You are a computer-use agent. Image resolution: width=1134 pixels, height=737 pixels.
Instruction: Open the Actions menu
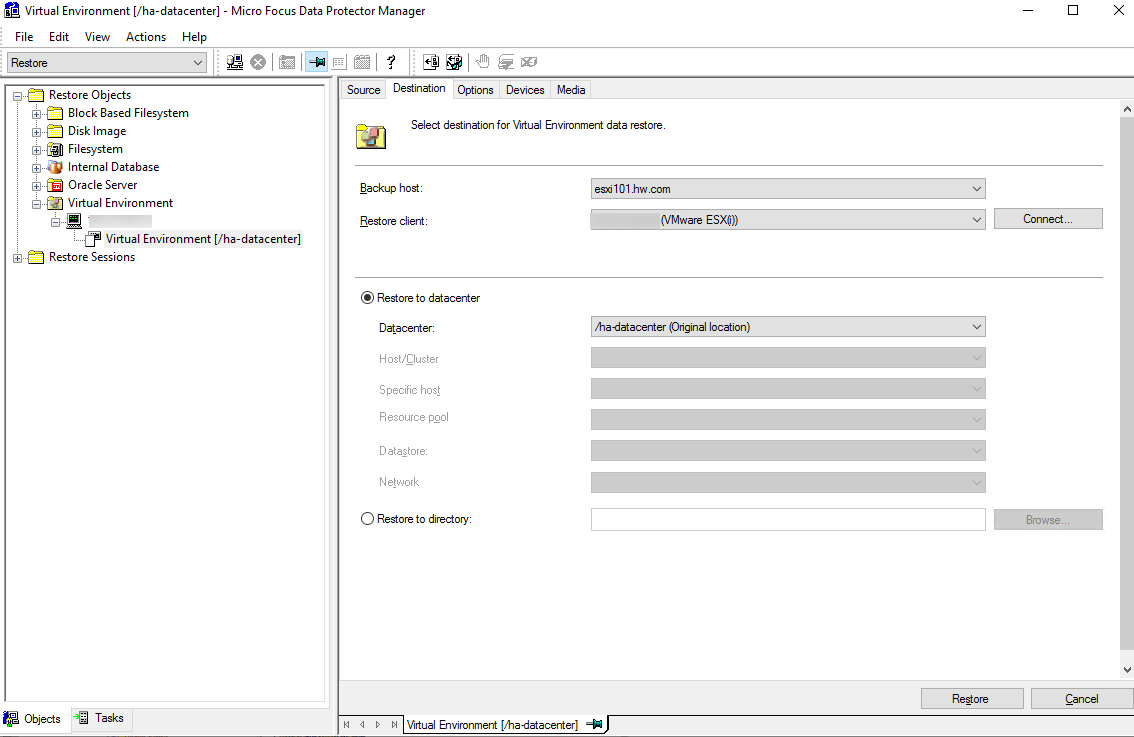[x=145, y=37]
